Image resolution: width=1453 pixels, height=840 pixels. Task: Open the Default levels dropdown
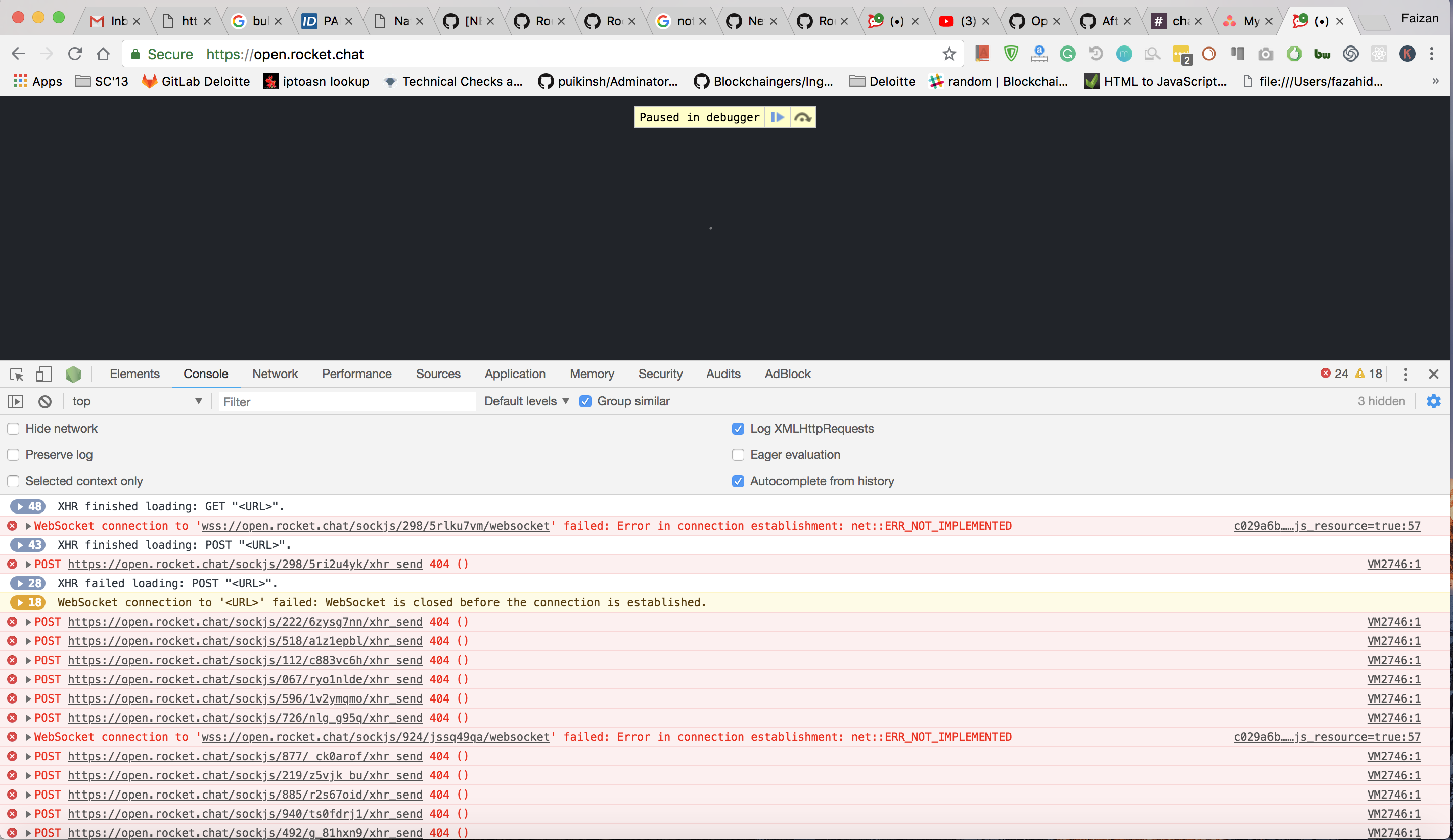coord(525,401)
